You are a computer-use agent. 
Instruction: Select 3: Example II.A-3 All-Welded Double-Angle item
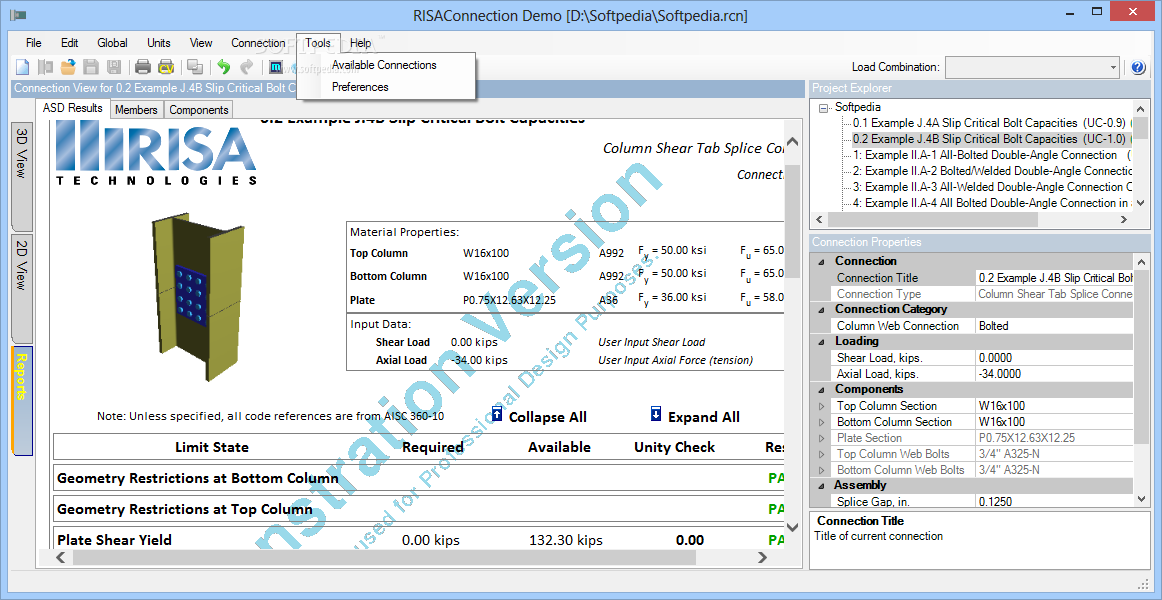[991, 187]
